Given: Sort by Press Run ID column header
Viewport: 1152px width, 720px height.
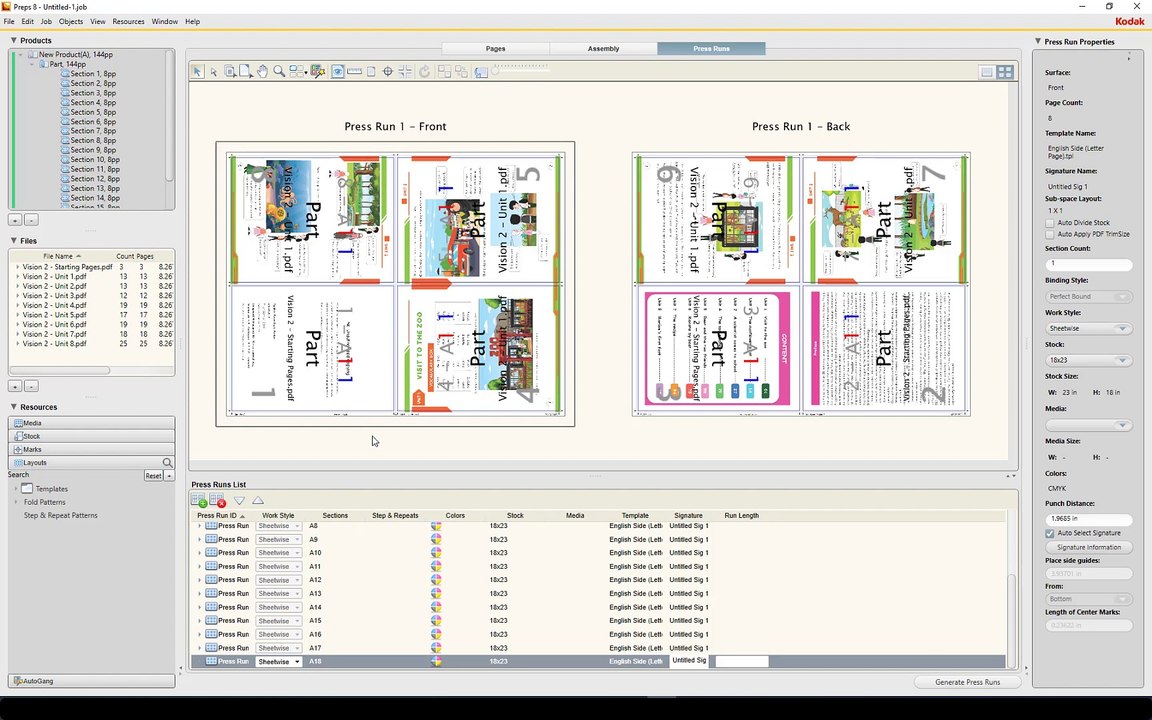Looking at the screenshot, I should 221,516.
